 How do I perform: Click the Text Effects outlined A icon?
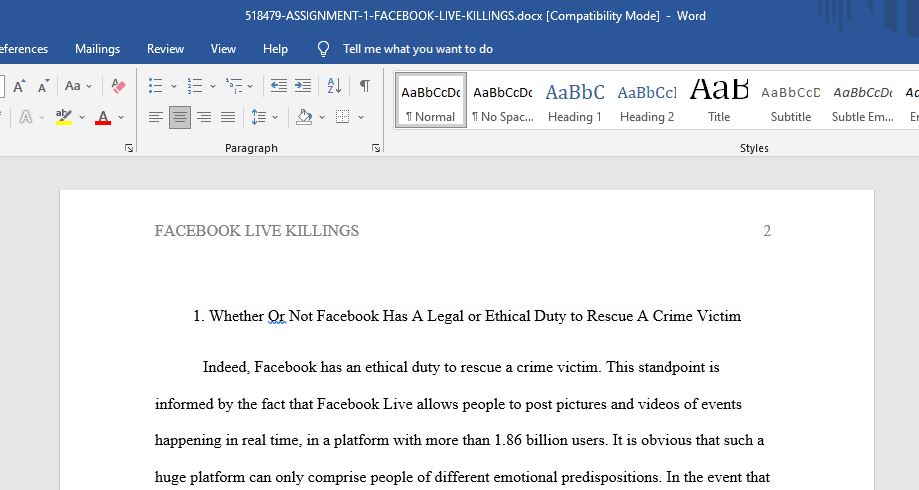(x=26, y=117)
